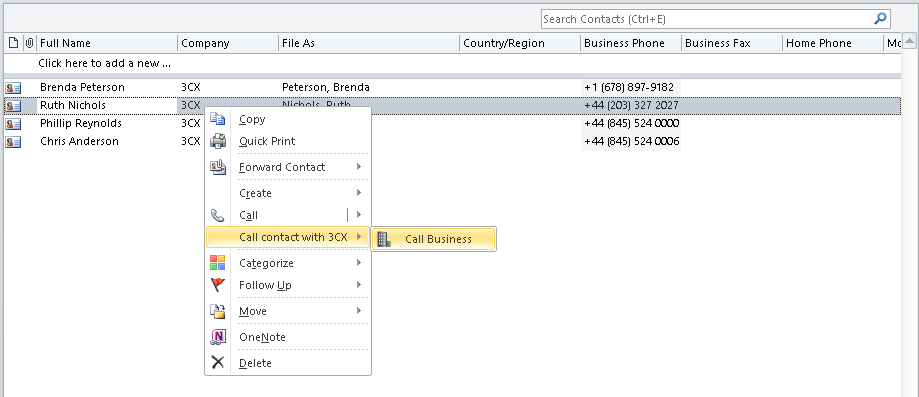Screen dimensions: 919x397
Task: Click the scrollbar up arrow
Action: tap(909, 40)
